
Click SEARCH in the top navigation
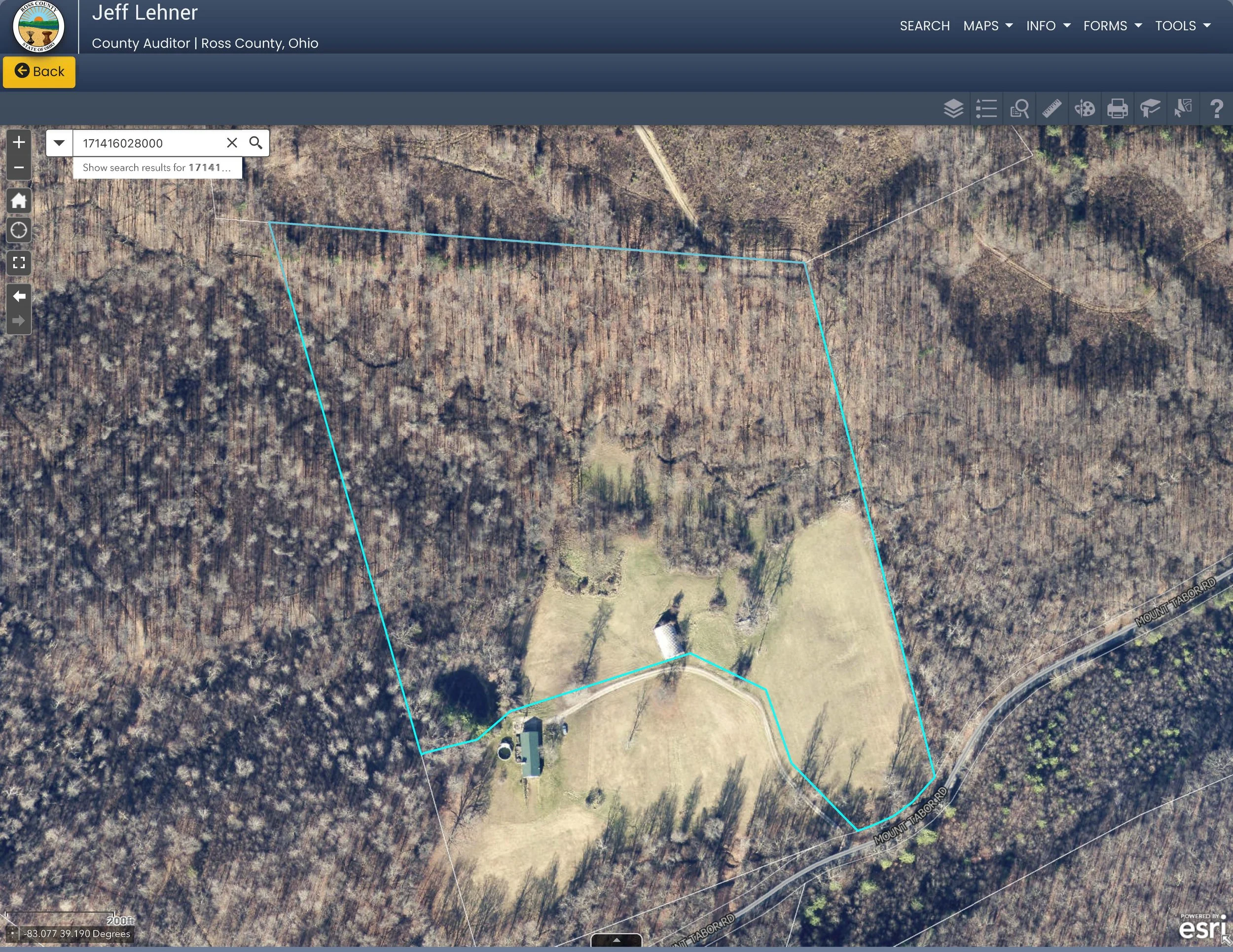924,26
